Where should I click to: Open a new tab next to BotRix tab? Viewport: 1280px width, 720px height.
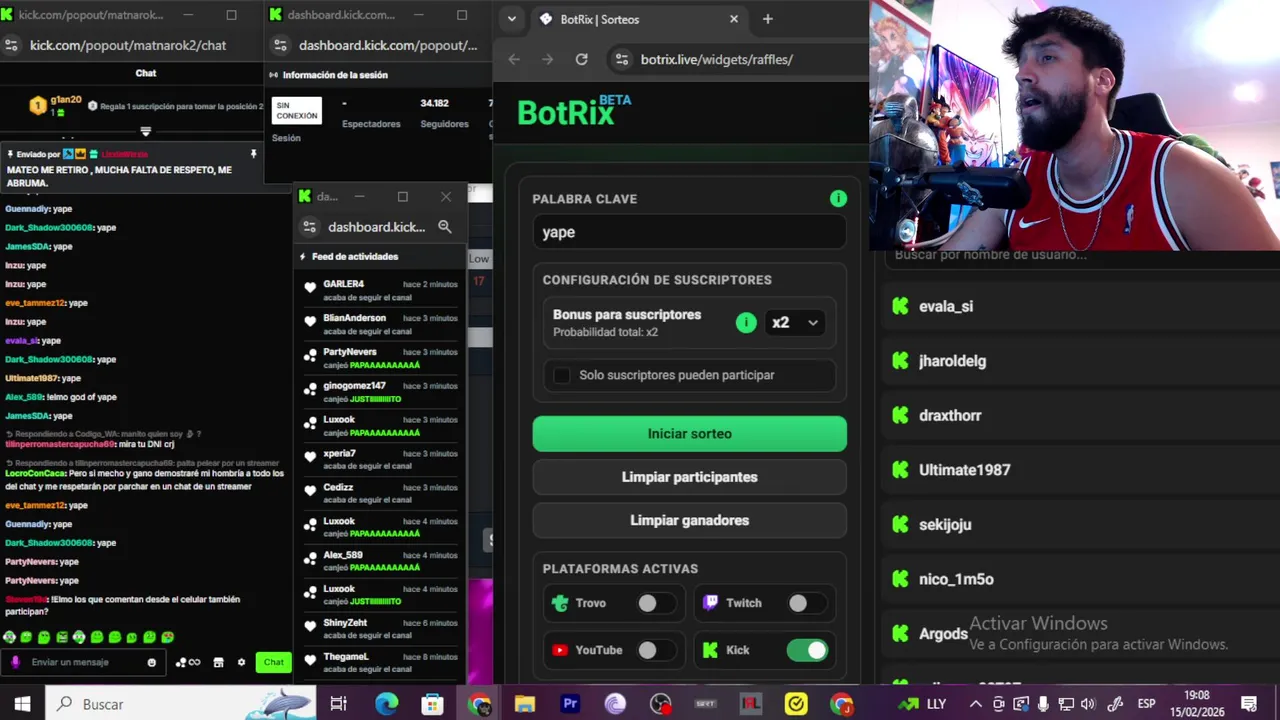[767, 19]
